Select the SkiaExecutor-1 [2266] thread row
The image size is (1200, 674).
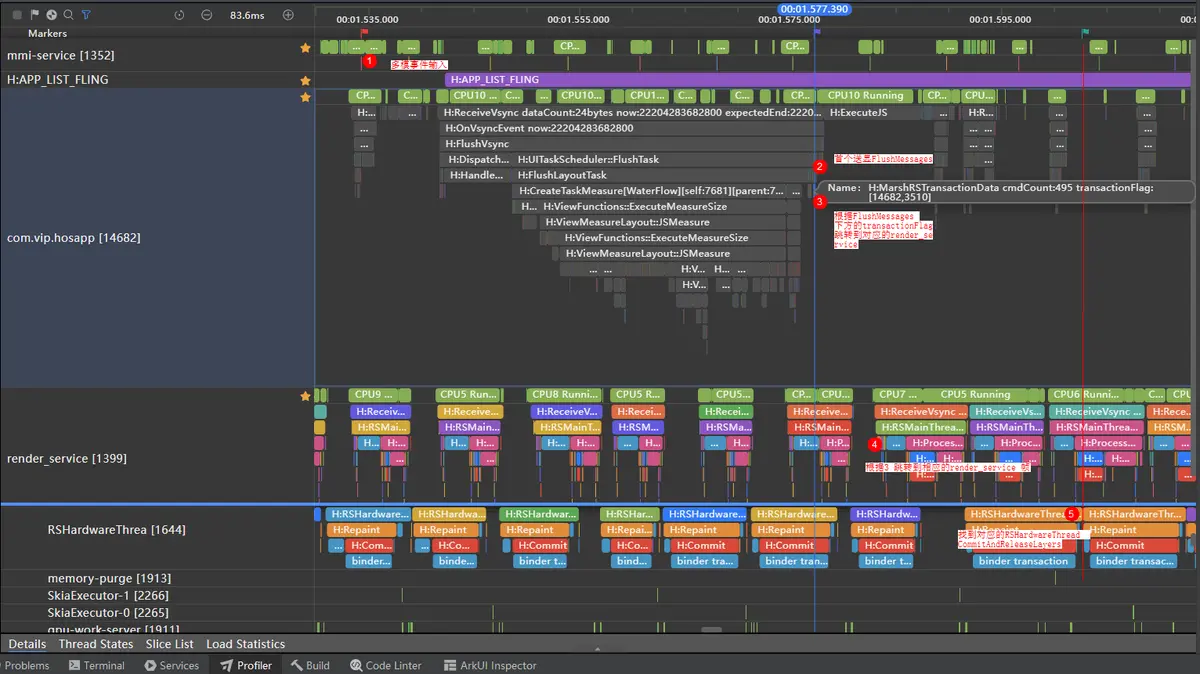pyautogui.click(x=157, y=596)
